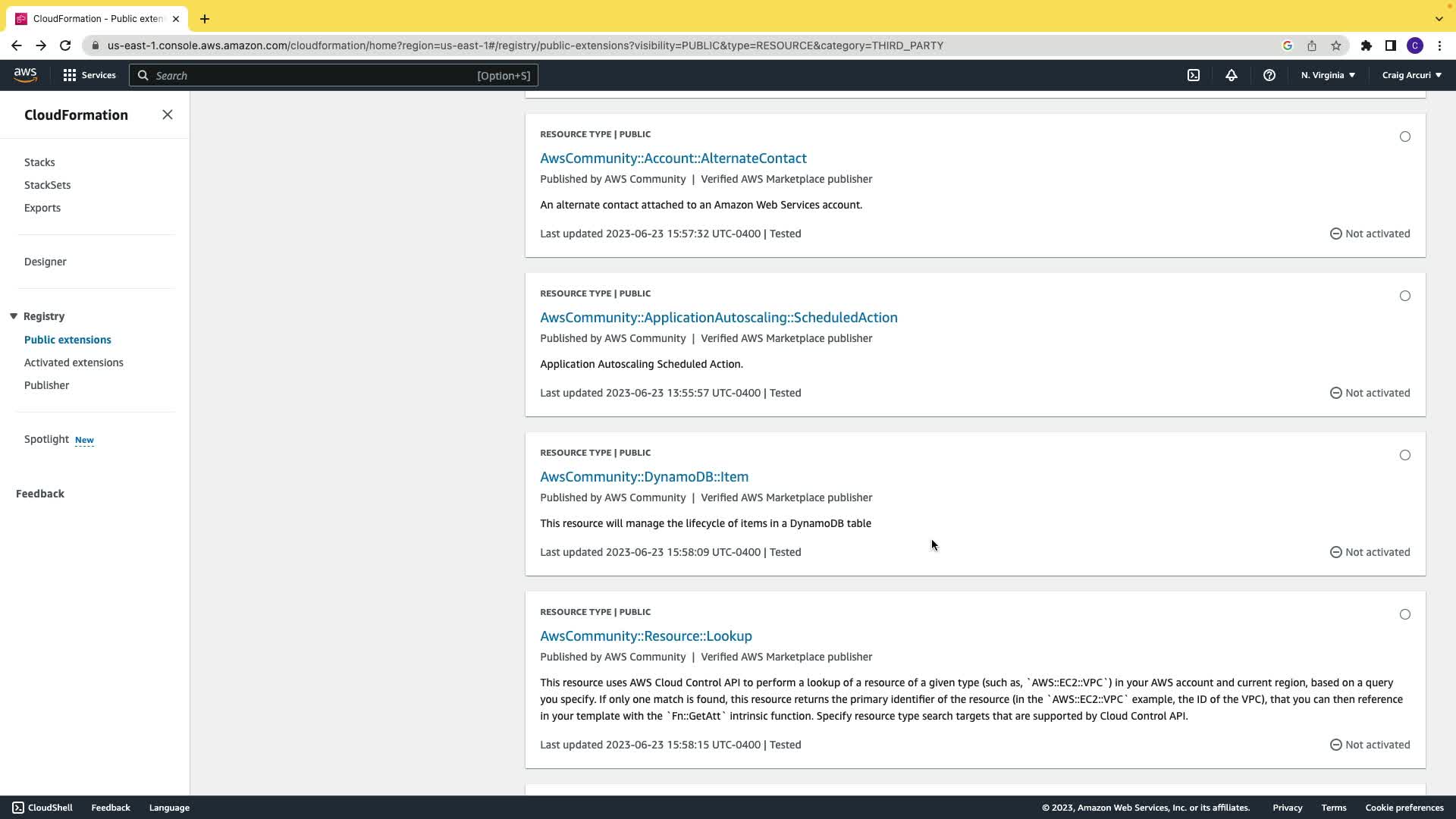The image size is (1456, 819).
Task: Select the AwsCommunity::Account::AlternateContact radio button
Action: pos(1405,136)
